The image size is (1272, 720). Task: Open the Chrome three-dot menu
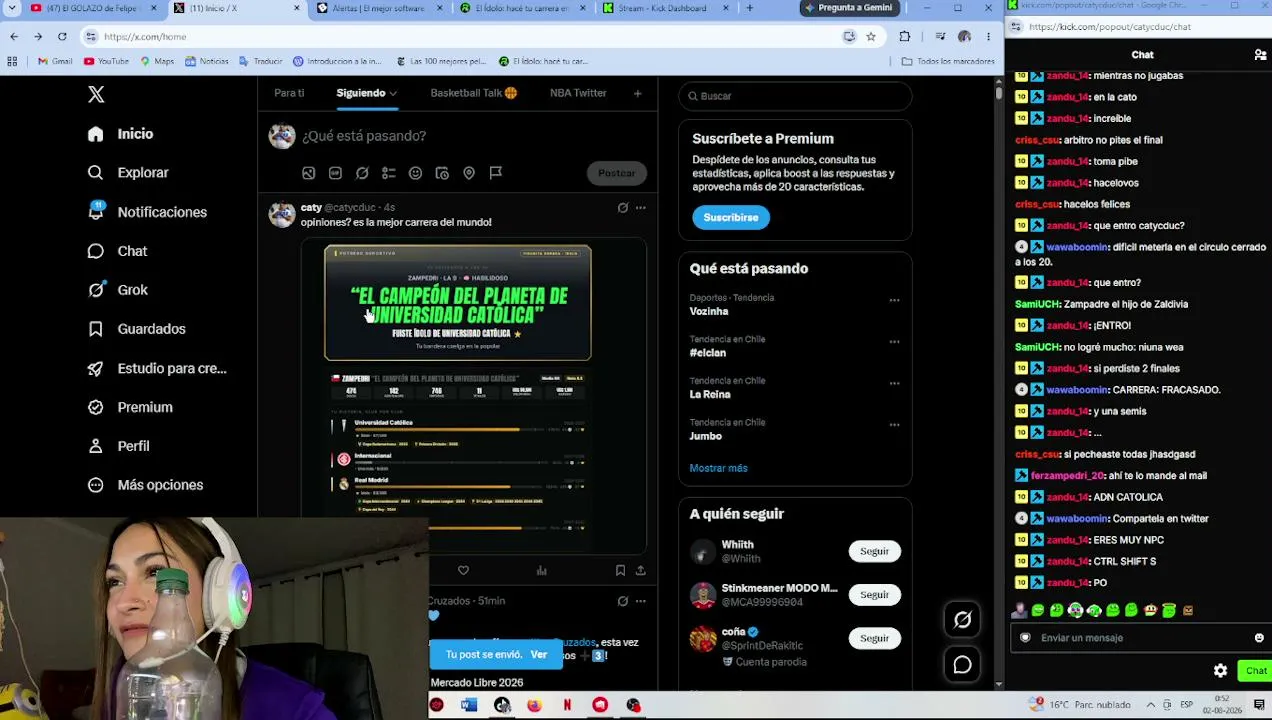click(x=988, y=37)
